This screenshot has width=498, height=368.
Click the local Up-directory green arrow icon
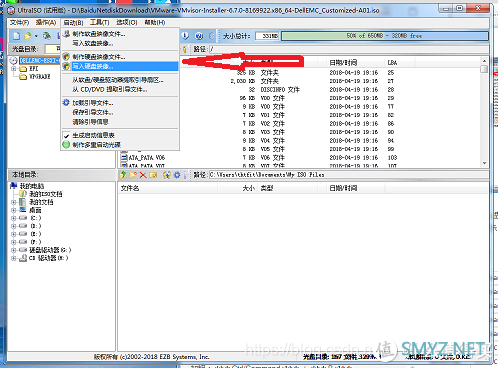(x=123, y=175)
